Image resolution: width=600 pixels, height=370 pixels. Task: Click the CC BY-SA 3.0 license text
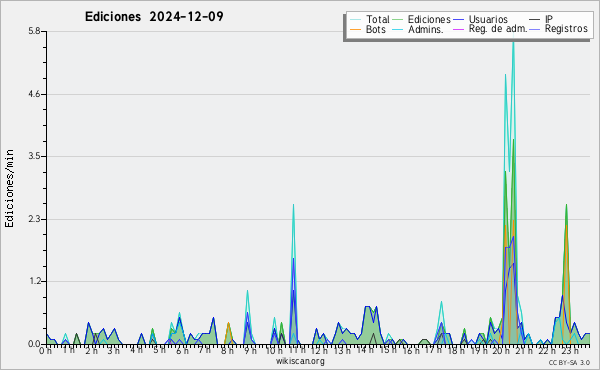tap(569, 363)
